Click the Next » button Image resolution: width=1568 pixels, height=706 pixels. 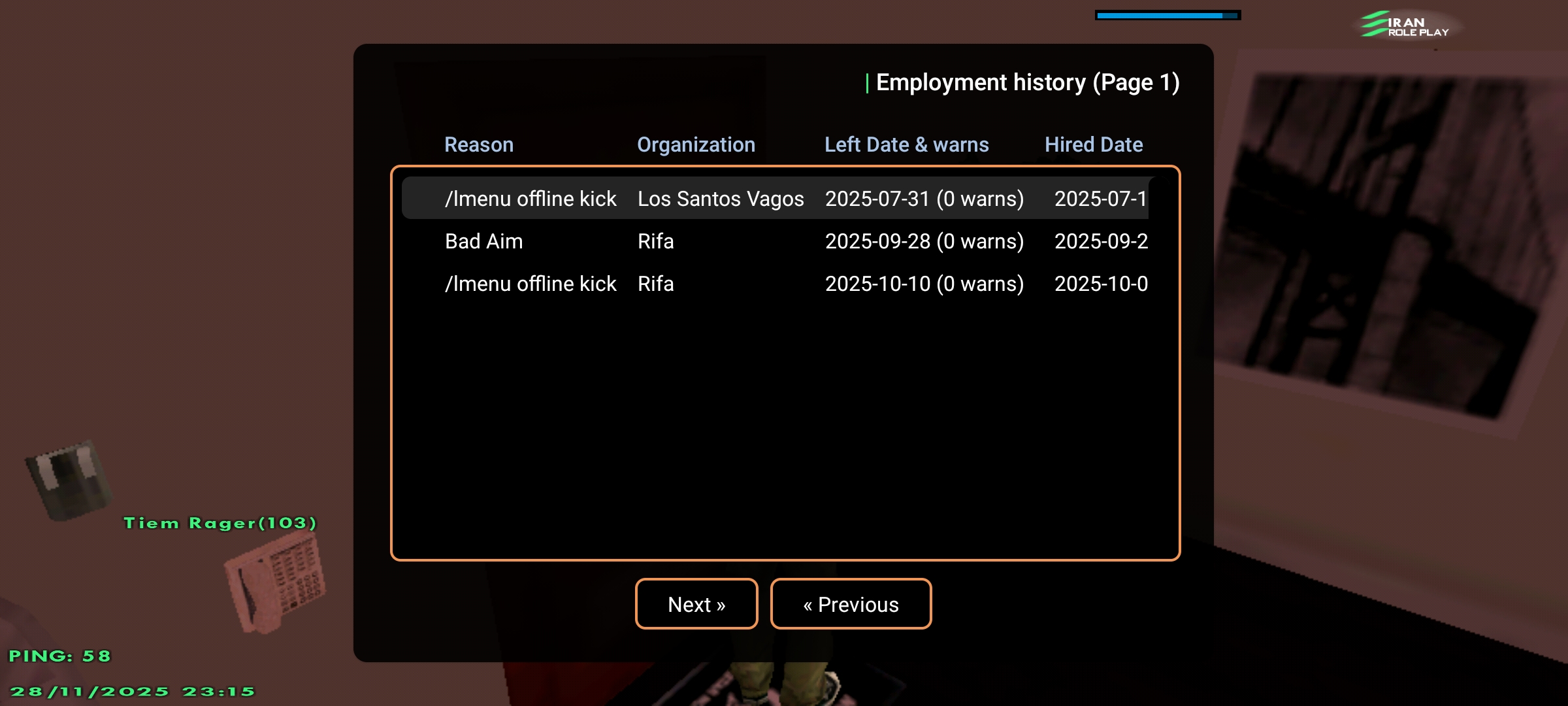click(696, 604)
